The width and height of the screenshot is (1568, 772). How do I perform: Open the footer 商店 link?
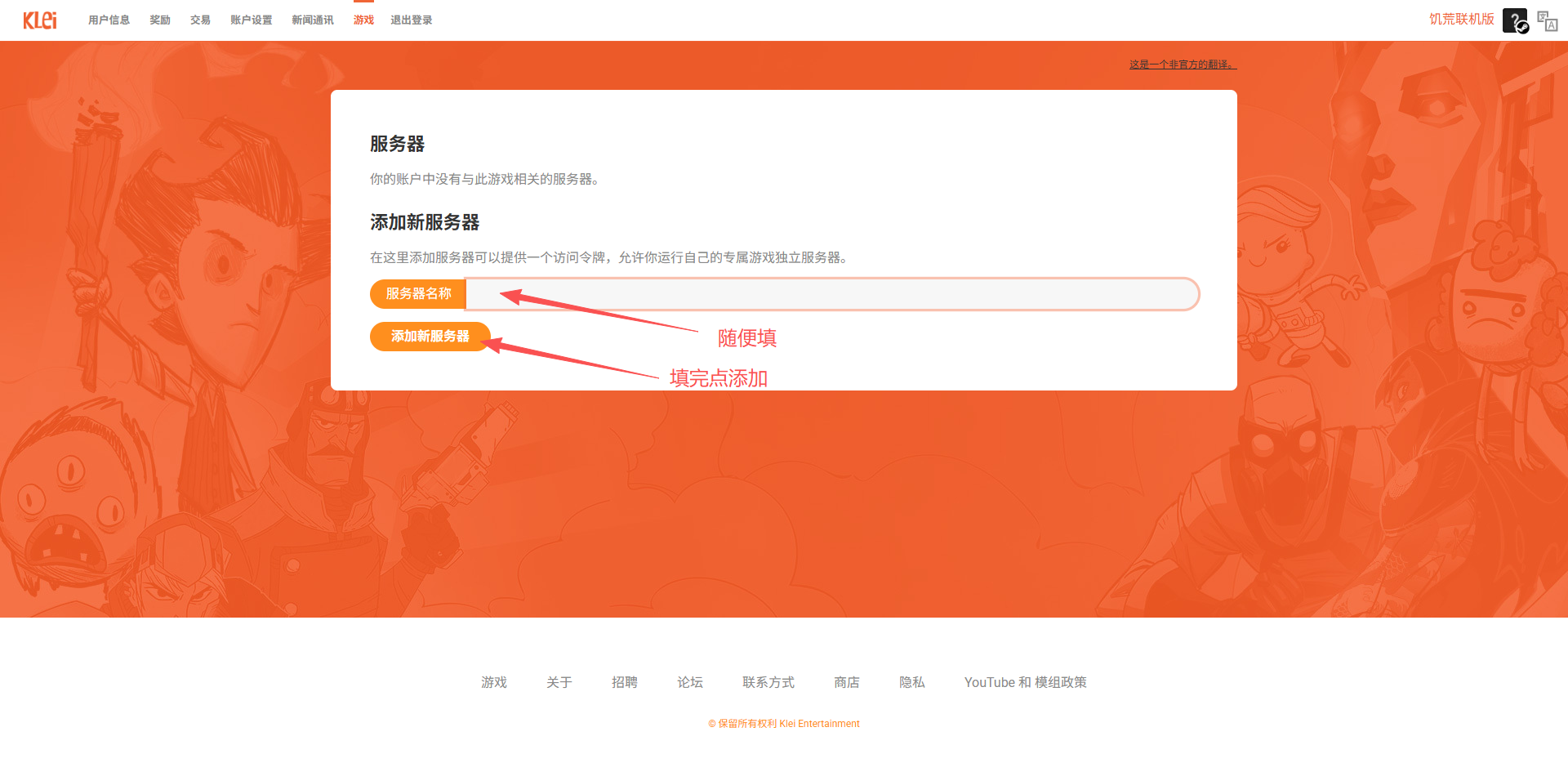point(847,682)
